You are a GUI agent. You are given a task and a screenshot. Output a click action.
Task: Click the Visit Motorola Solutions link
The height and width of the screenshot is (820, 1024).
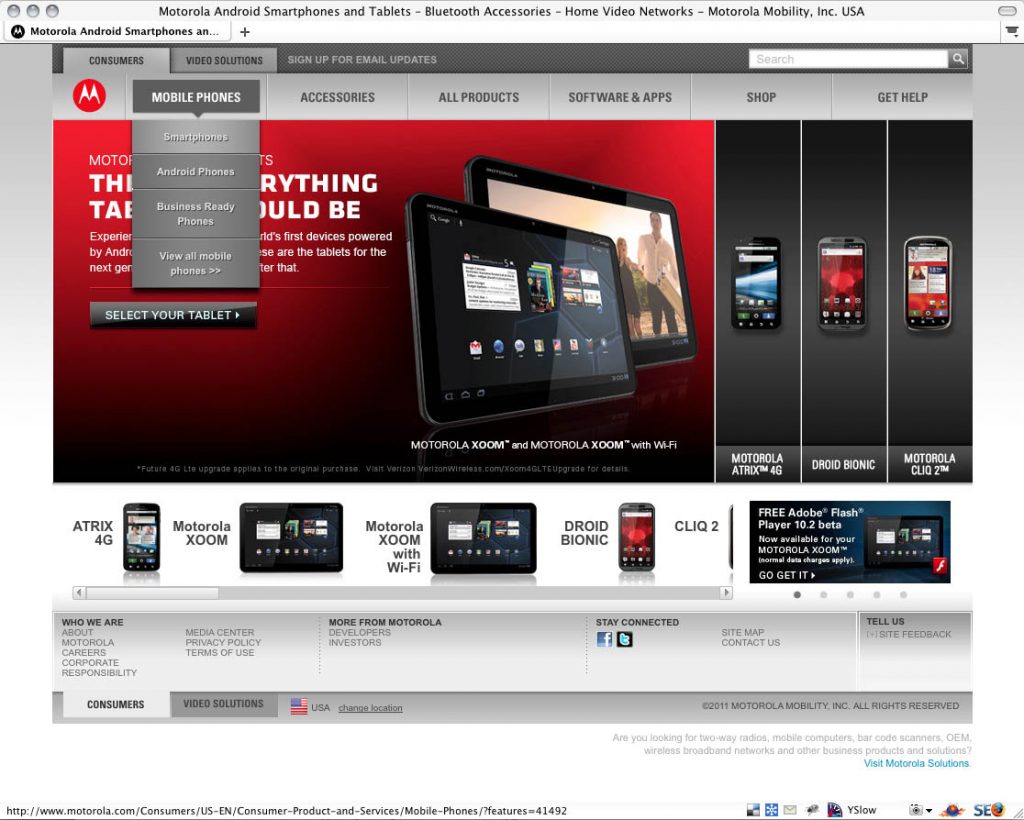point(916,763)
